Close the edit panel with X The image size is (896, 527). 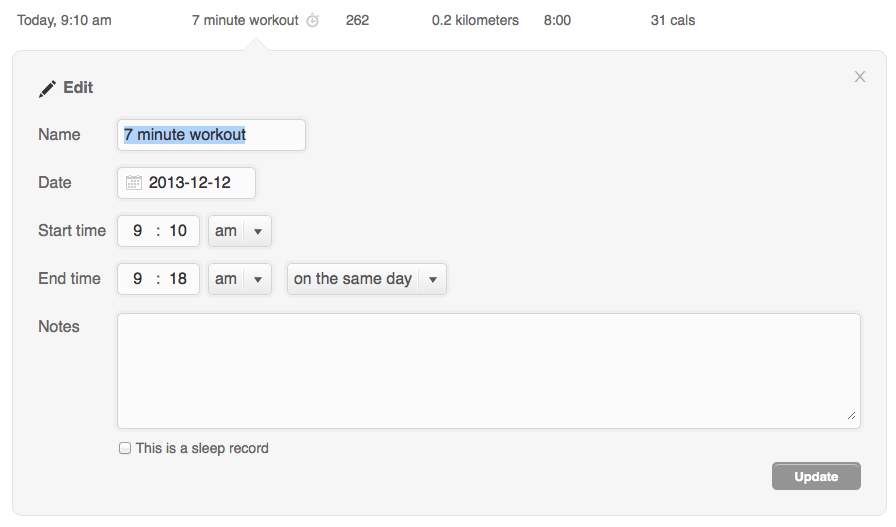click(x=859, y=77)
